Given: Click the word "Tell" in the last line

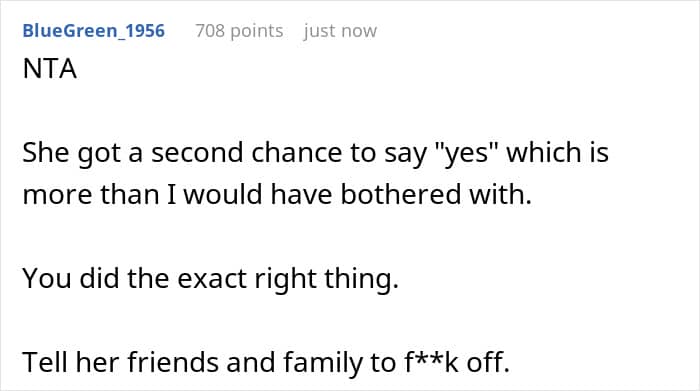Looking at the screenshot, I should pyautogui.click(x=45, y=362).
